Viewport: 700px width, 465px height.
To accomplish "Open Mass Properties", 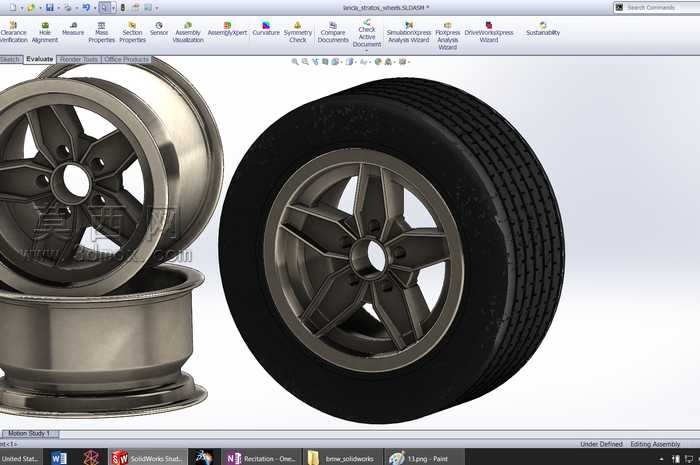I will [x=101, y=32].
